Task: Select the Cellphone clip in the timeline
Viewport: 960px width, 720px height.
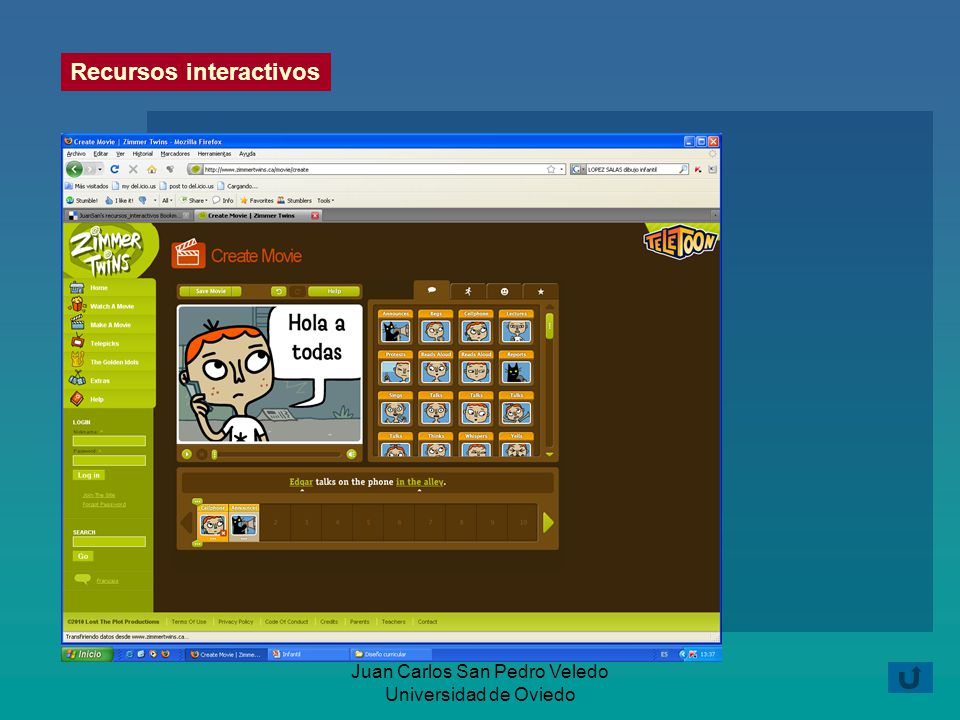Action: (x=212, y=523)
